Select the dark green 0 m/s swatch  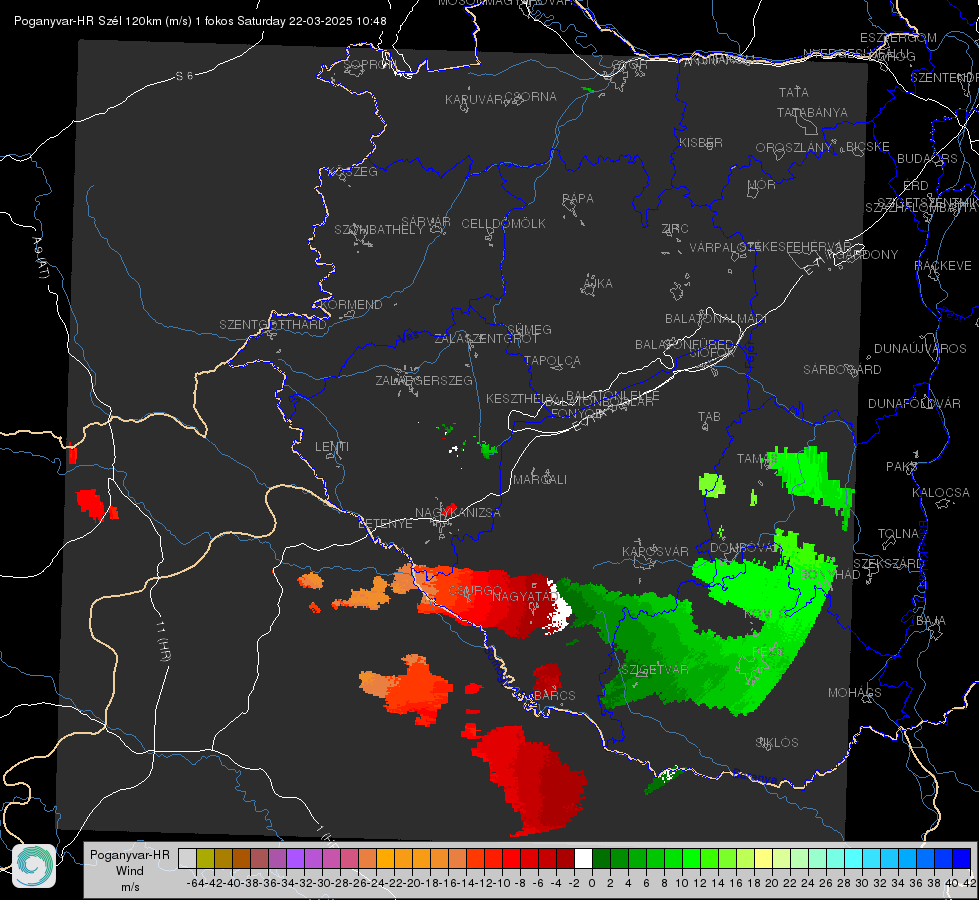click(601, 858)
